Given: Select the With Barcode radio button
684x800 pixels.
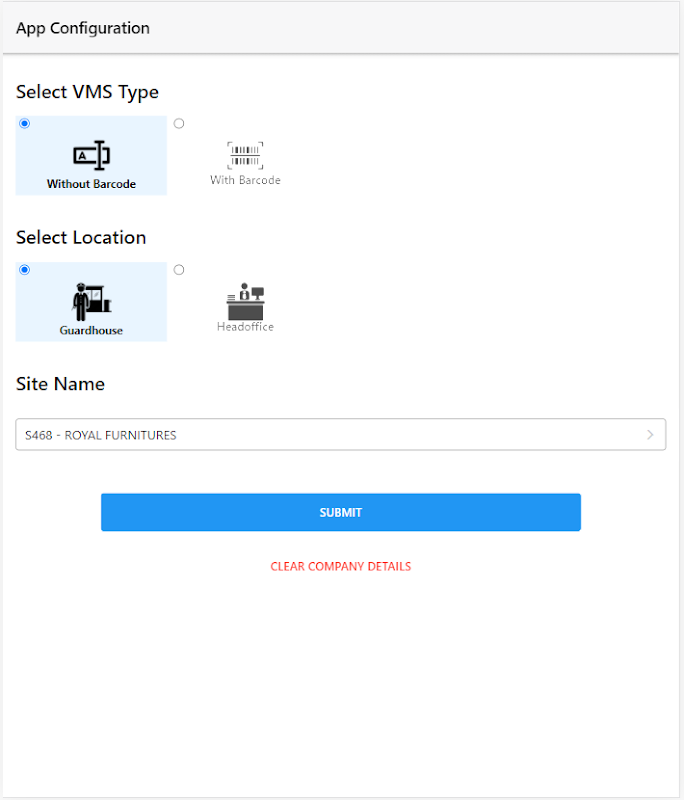Looking at the screenshot, I should [x=179, y=124].
